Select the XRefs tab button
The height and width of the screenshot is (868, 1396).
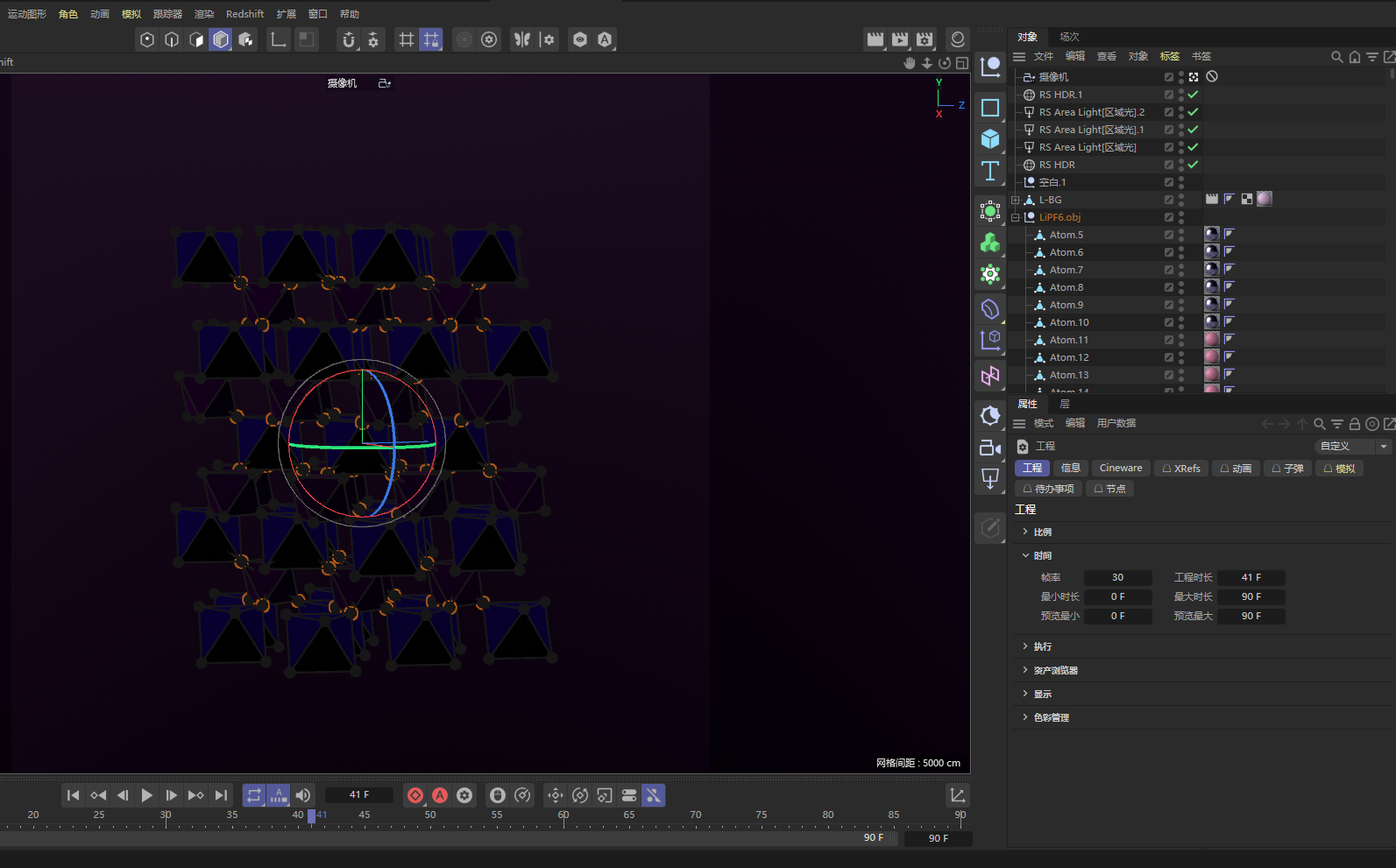tap(1180, 469)
